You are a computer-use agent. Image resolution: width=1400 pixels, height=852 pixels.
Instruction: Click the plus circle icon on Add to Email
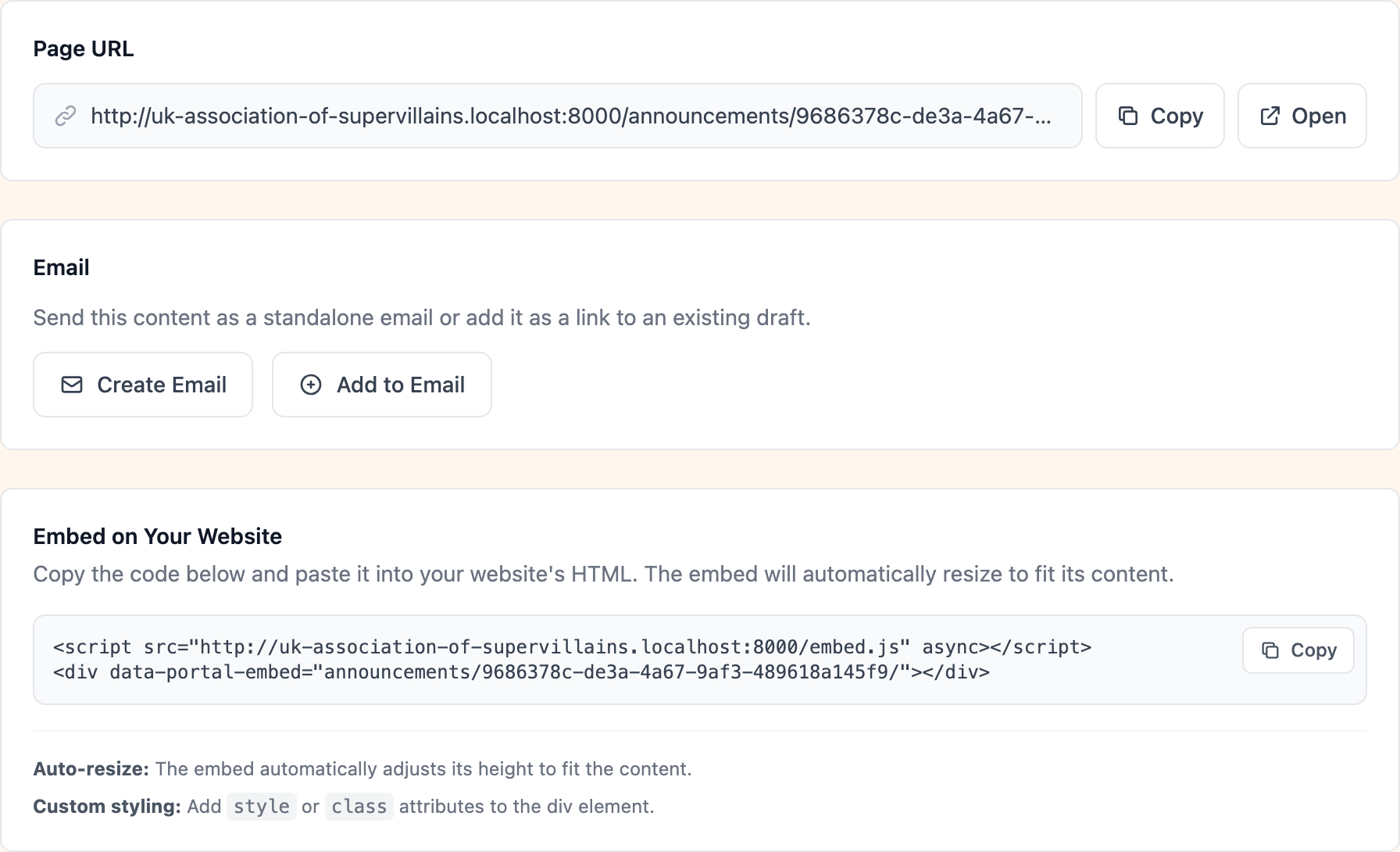311,385
